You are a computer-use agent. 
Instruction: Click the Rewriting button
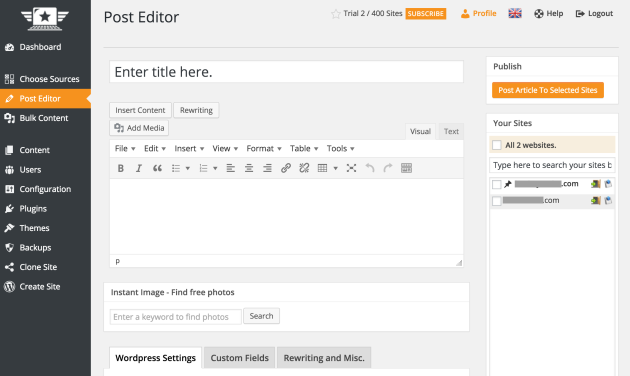(x=196, y=110)
